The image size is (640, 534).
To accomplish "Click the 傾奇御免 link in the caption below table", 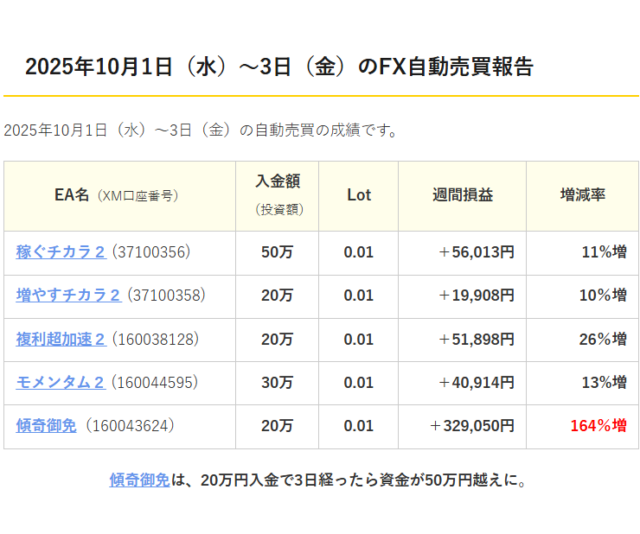I will click(x=139, y=480).
